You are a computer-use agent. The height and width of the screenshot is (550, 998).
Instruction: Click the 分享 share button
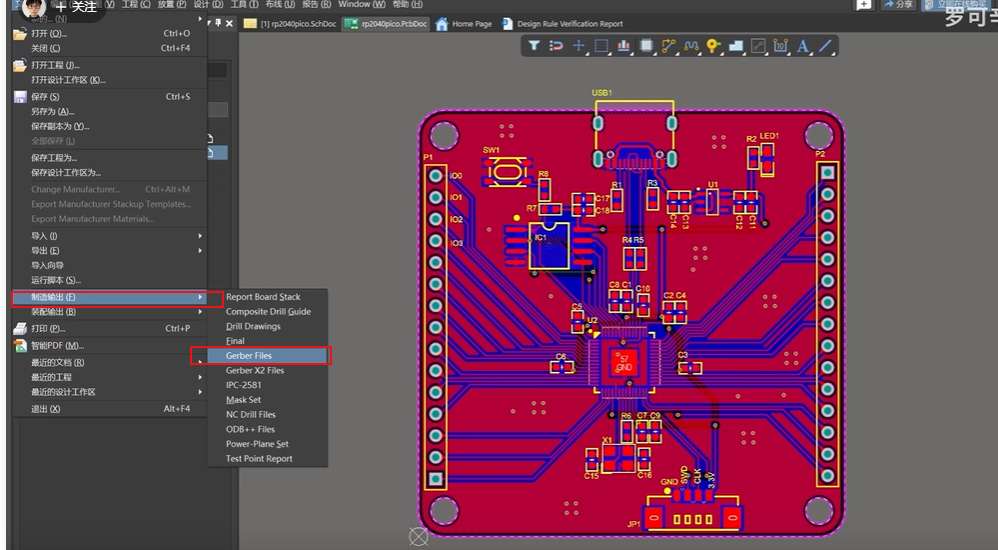(898, 4)
